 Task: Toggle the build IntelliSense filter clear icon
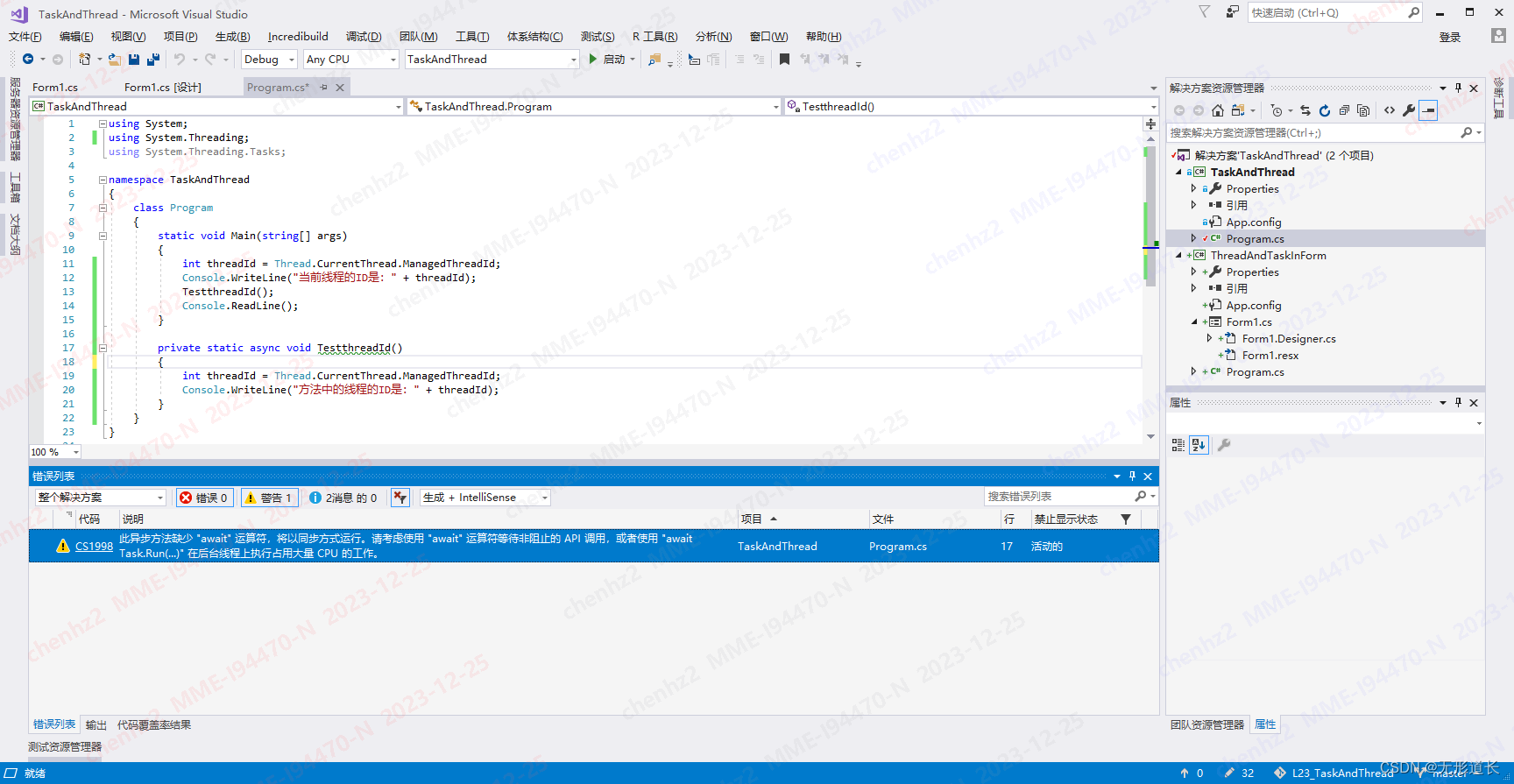click(400, 498)
